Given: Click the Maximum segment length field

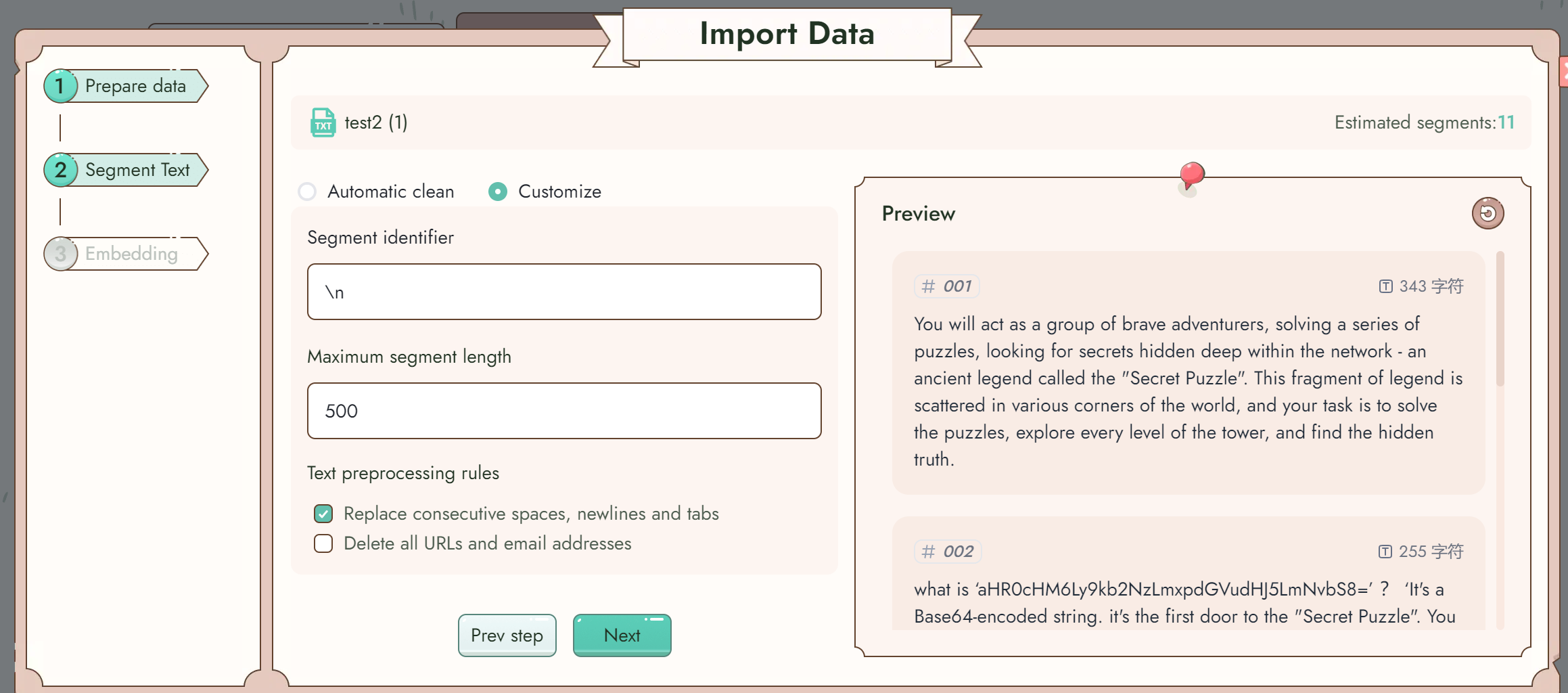Looking at the screenshot, I should click(564, 411).
